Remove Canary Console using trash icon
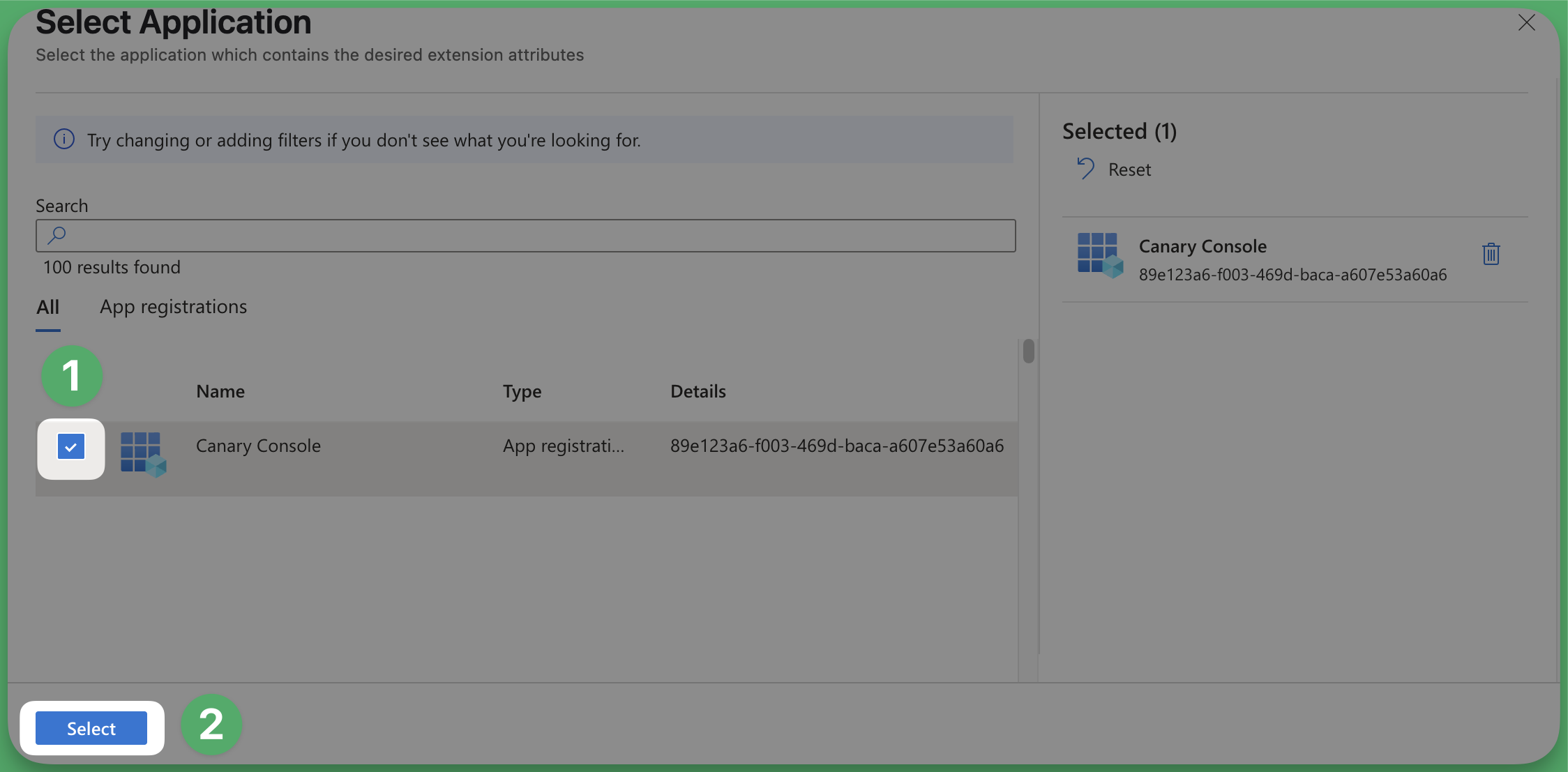Screen dimensions: 1568x772 point(1491,254)
